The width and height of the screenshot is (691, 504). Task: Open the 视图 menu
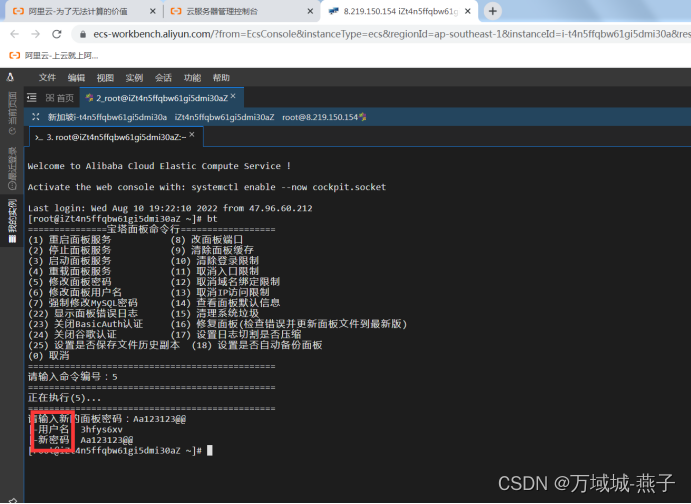(105, 78)
